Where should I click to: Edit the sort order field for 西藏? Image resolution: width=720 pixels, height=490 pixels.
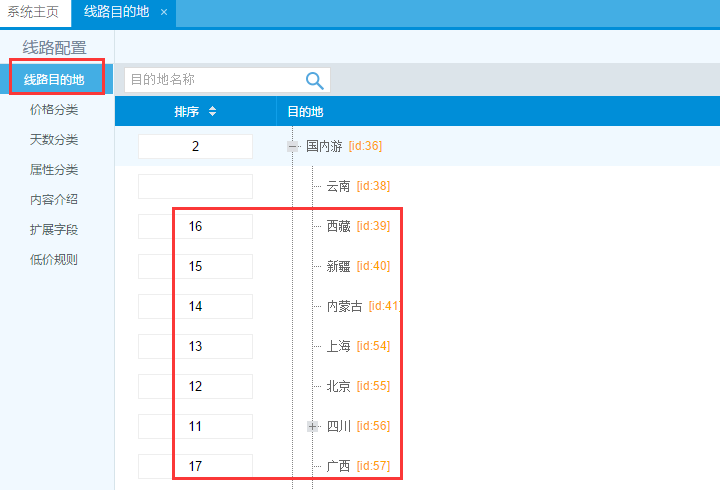(195, 226)
